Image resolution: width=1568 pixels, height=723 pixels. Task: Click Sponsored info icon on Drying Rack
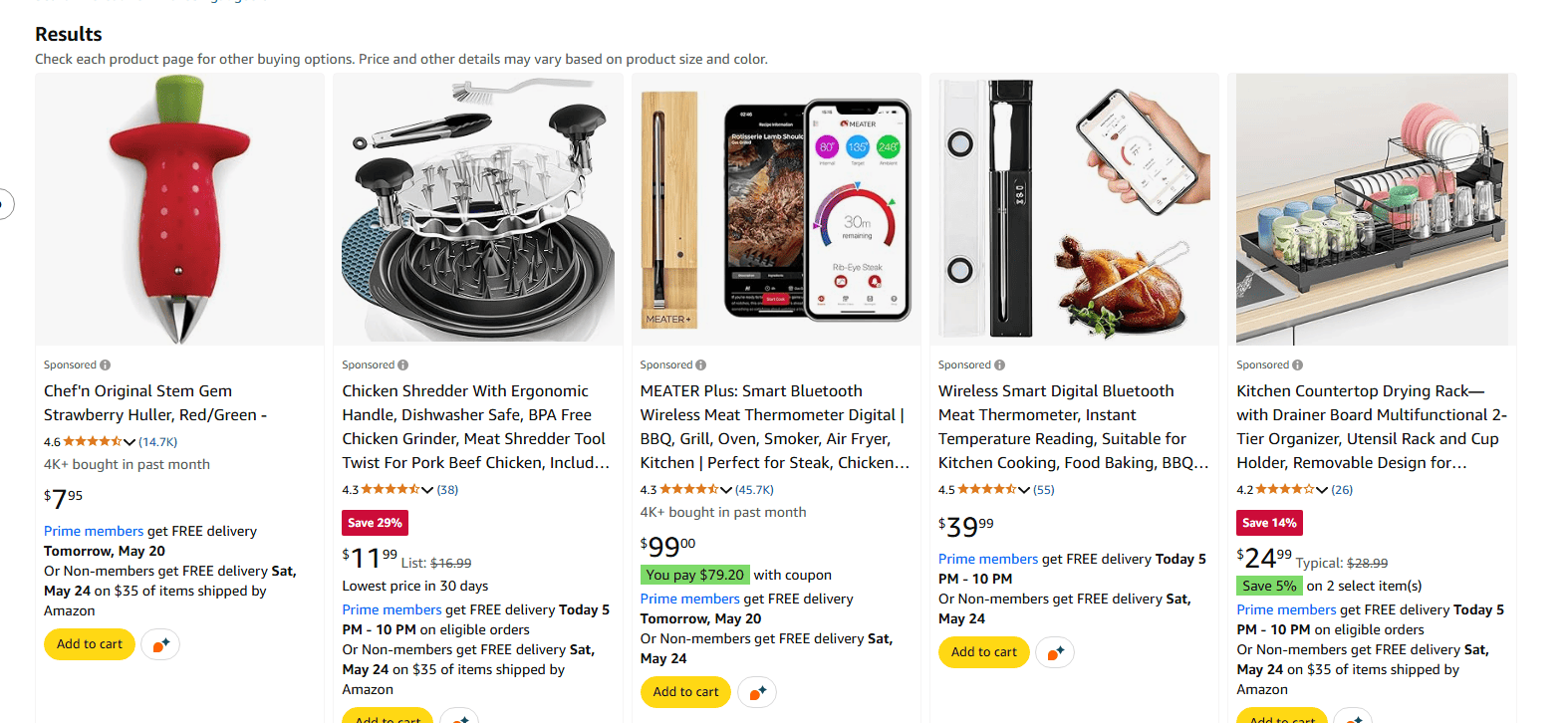coord(1298,365)
